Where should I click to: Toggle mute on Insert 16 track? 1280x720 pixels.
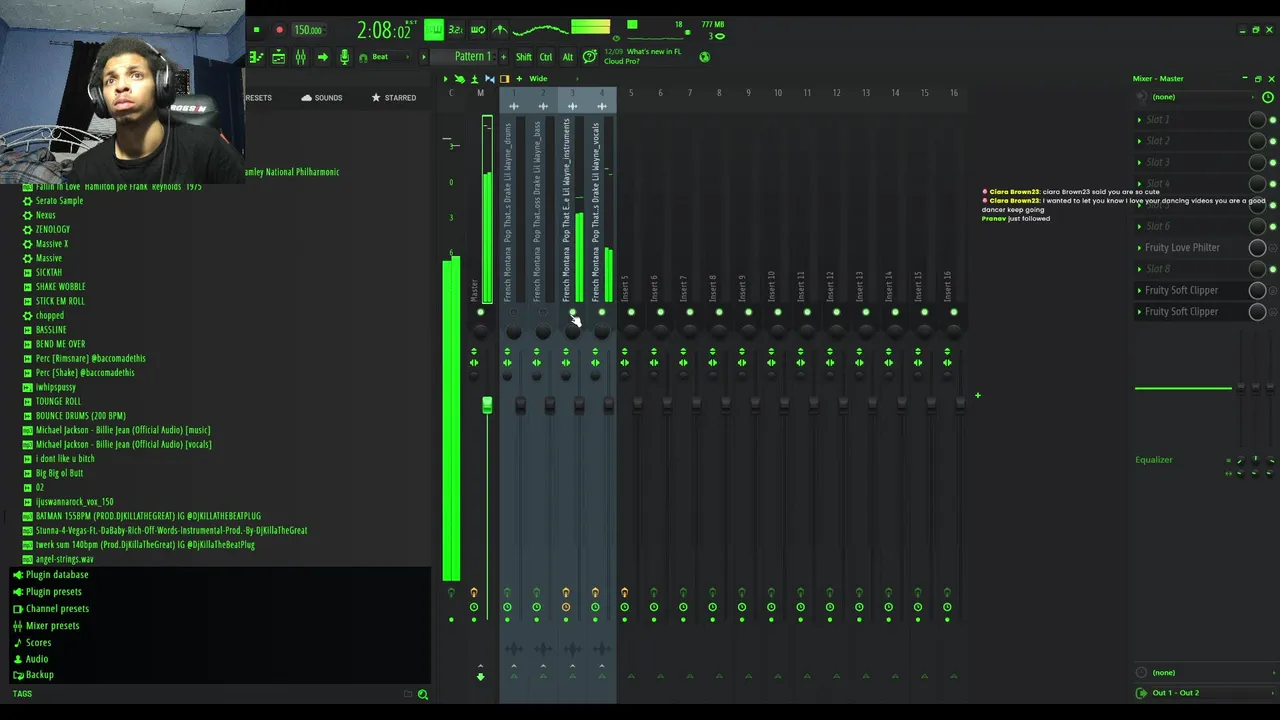pyautogui.click(x=954, y=313)
